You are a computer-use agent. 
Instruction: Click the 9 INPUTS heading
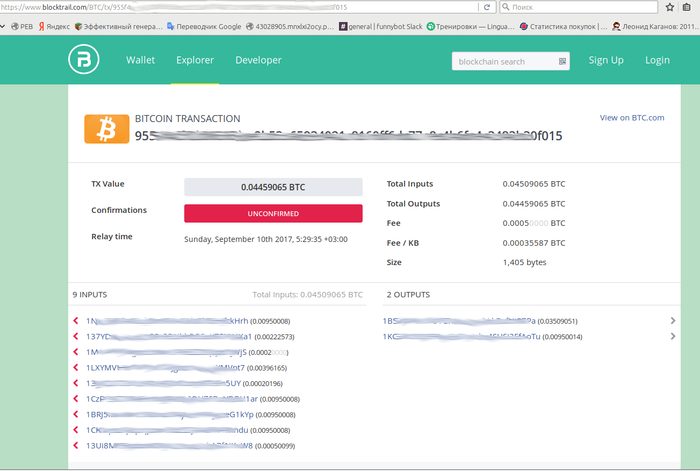click(90, 295)
